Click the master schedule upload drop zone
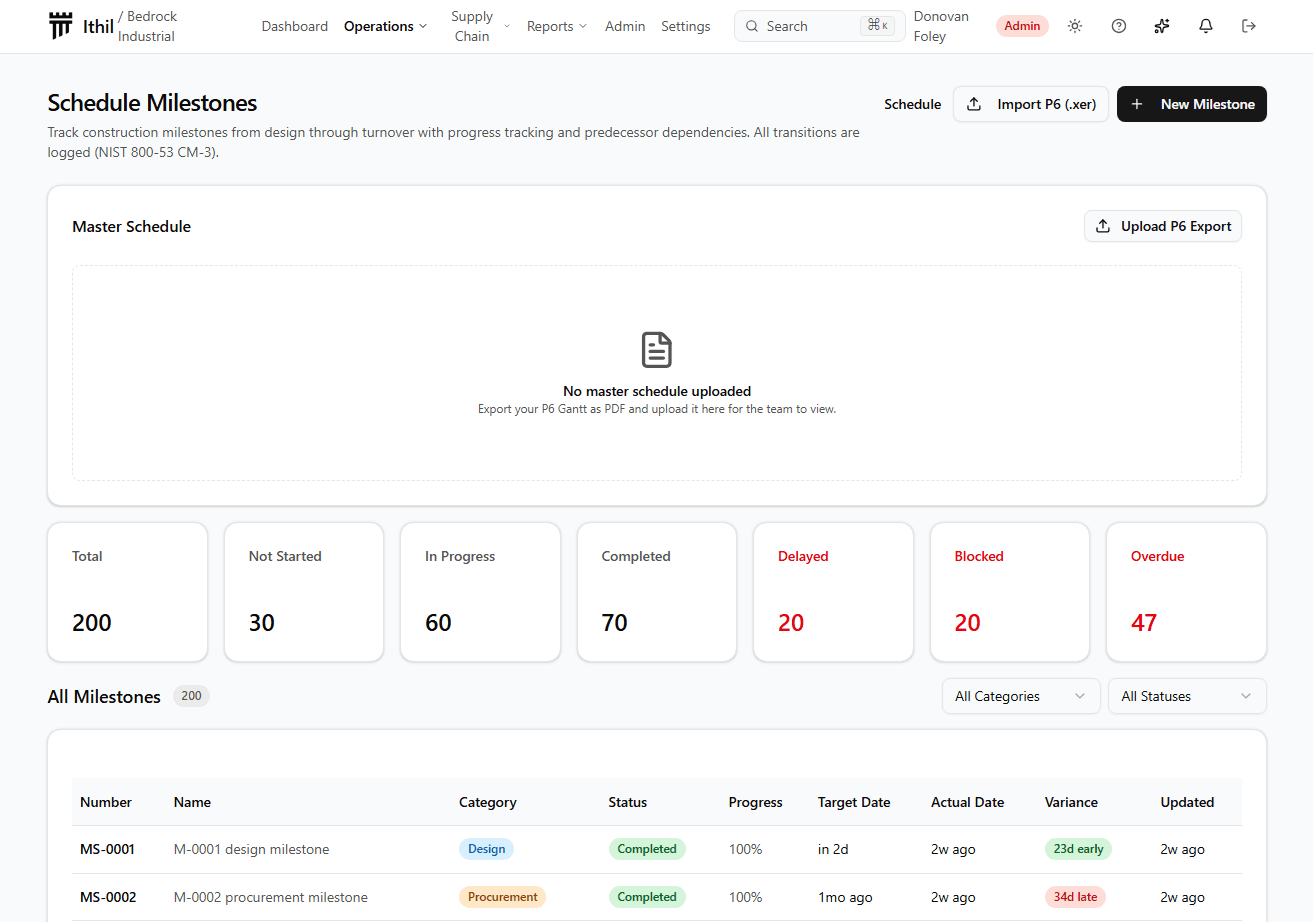The height and width of the screenshot is (922, 1313). coord(657,373)
